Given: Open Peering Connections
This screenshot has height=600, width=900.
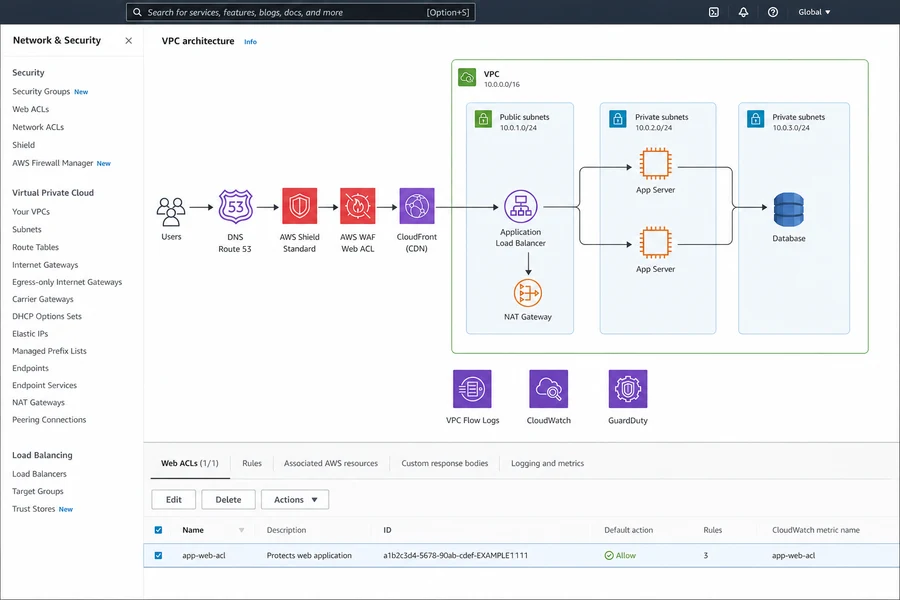Looking at the screenshot, I should 49,420.
